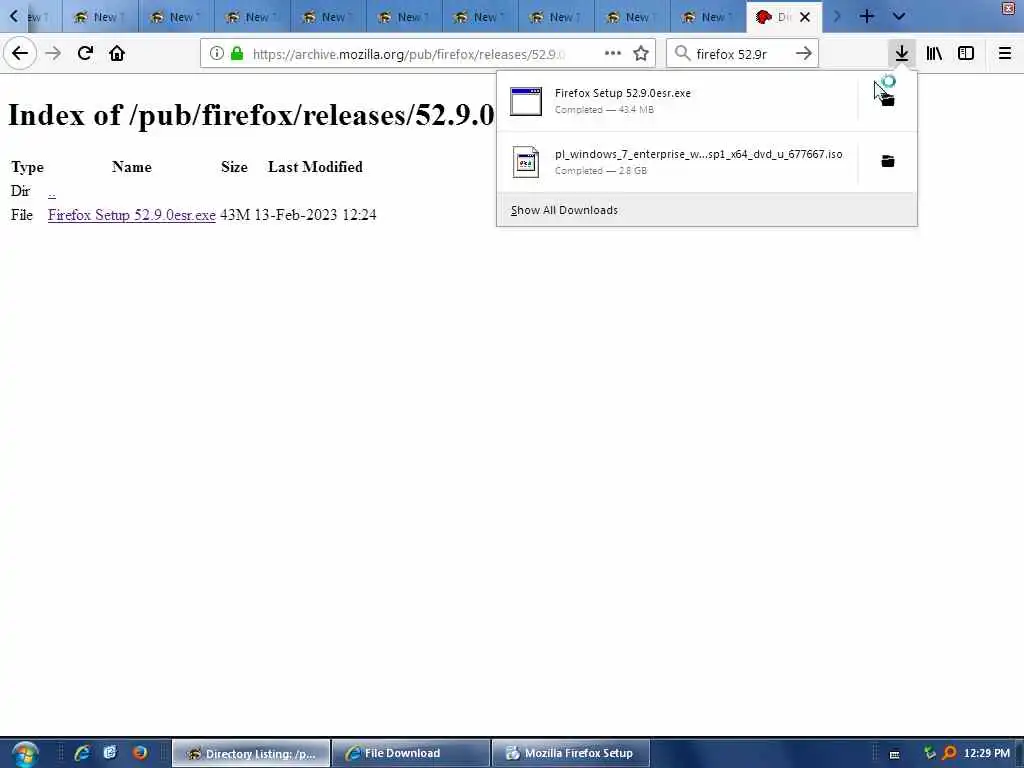Reload the current page
Screen dimensions: 1024x768
[x=85, y=54]
